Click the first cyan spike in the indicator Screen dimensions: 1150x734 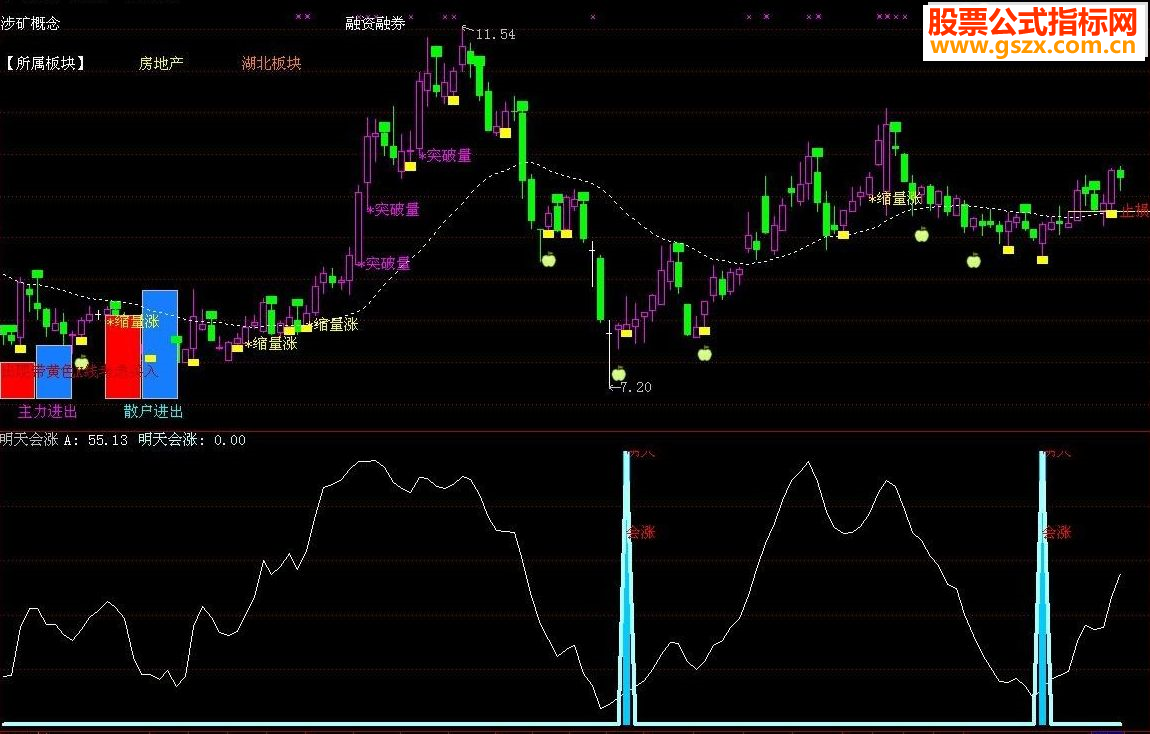pos(626,588)
